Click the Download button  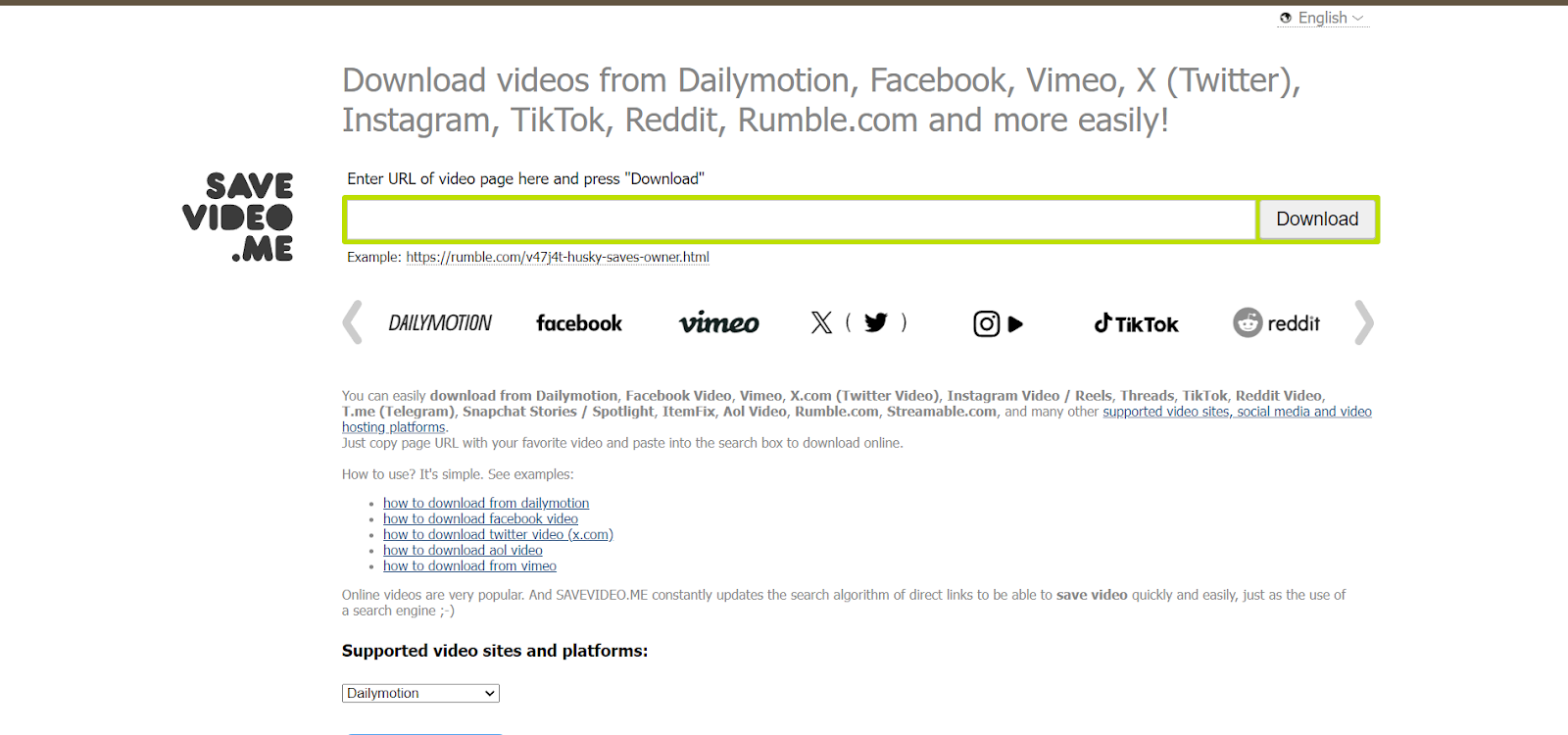click(1317, 220)
